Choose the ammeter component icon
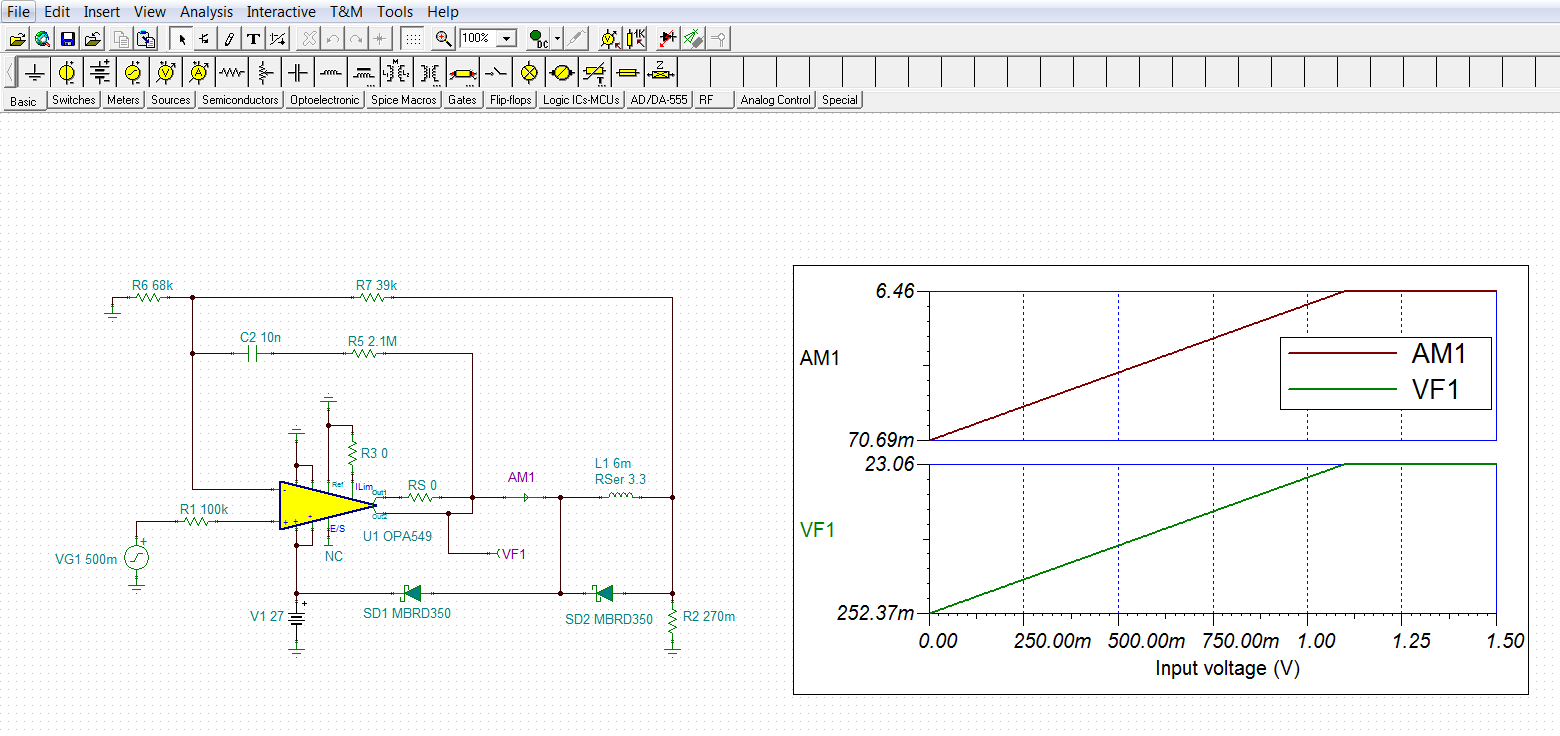Screen dimensions: 1560x736 pyautogui.click(x=199, y=72)
